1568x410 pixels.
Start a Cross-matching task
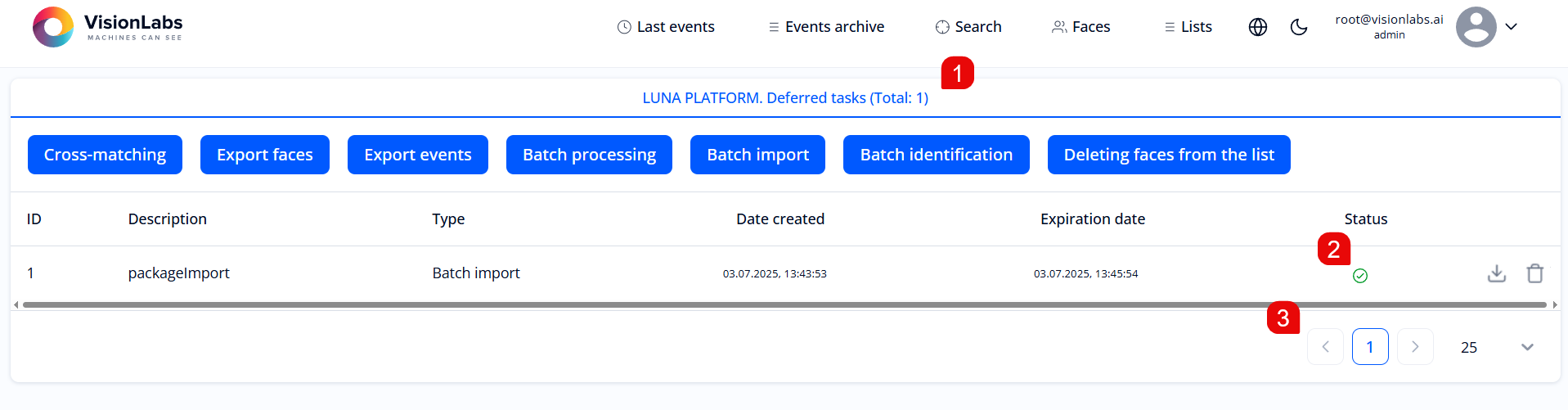[105, 155]
